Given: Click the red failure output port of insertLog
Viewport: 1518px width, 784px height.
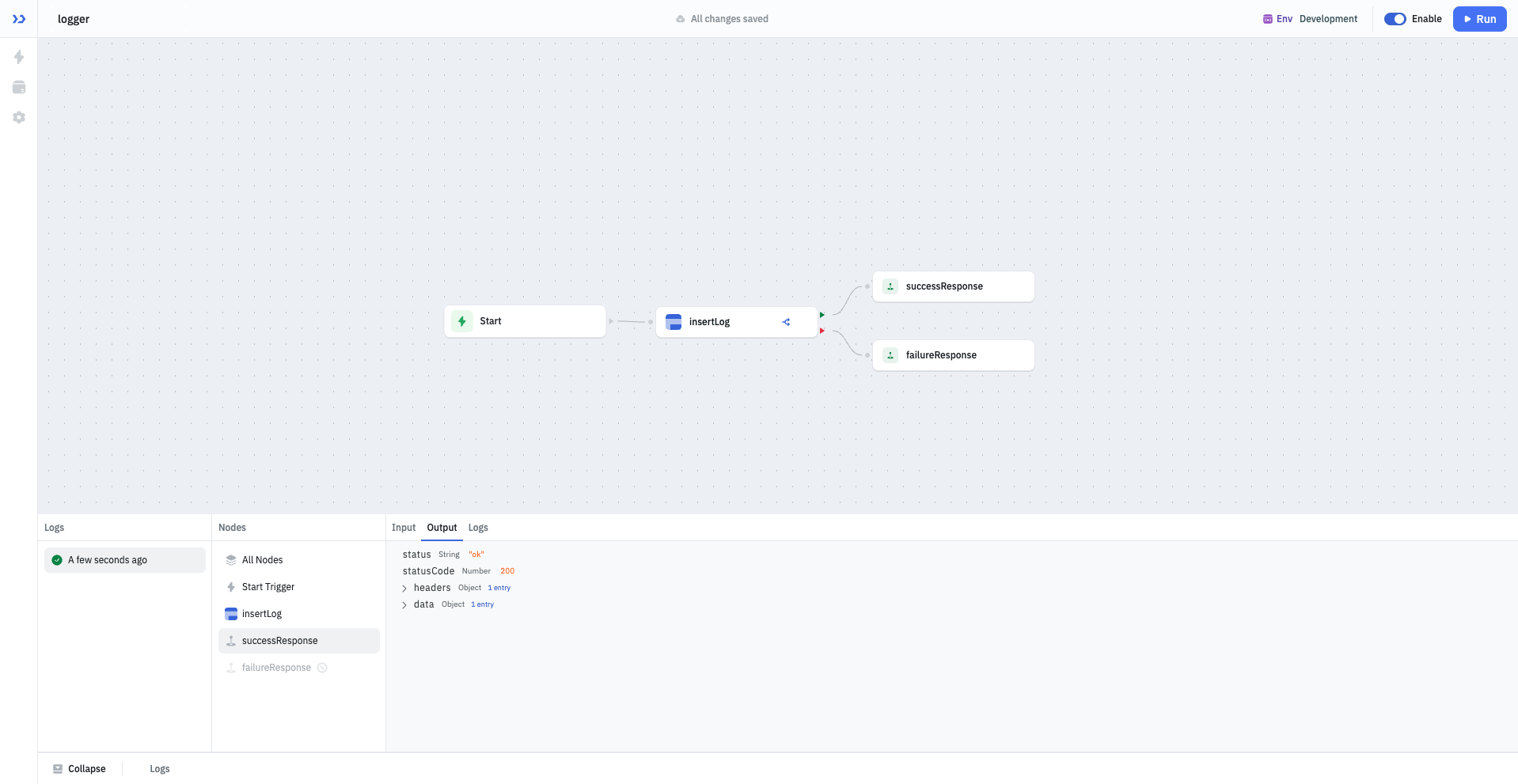Looking at the screenshot, I should click(x=822, y=331).
